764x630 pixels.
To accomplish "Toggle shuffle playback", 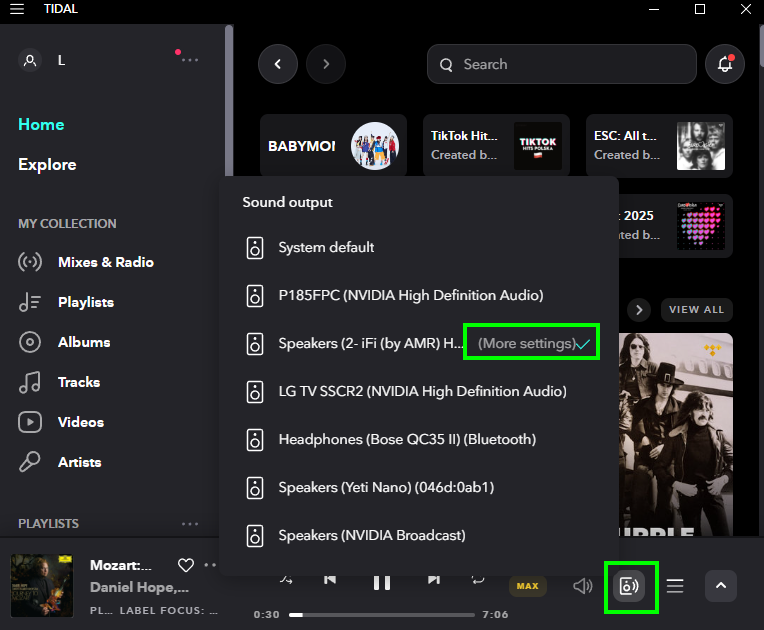I will pos(286,580).
